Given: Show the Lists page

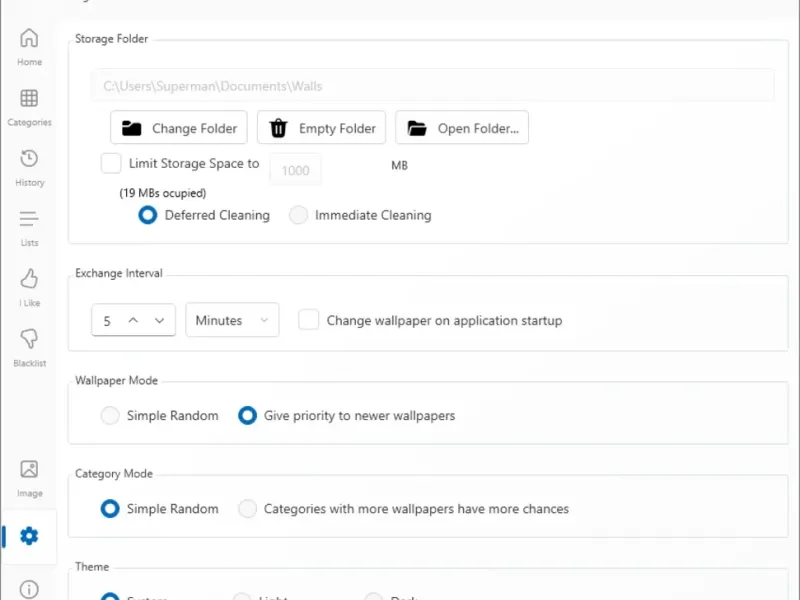Looking at the screenshot, I should (x=29, y=226).
